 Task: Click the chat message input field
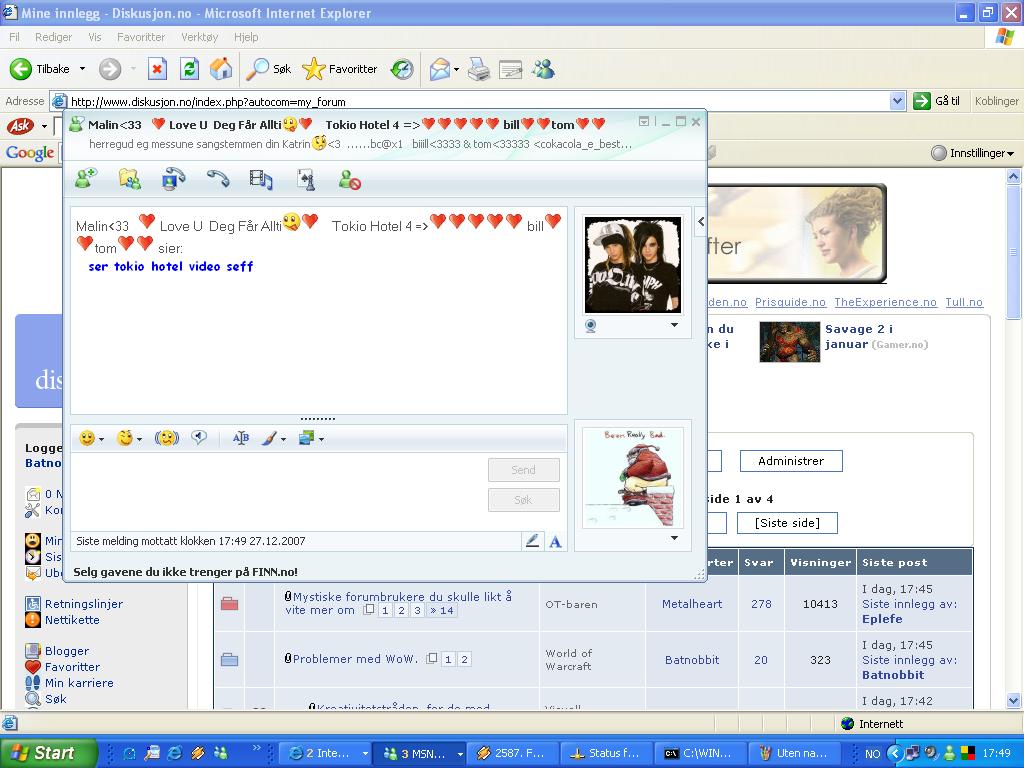(275, 490)
